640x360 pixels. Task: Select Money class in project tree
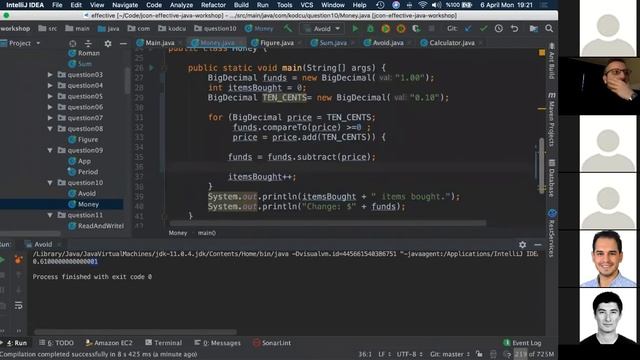(88, 204)
